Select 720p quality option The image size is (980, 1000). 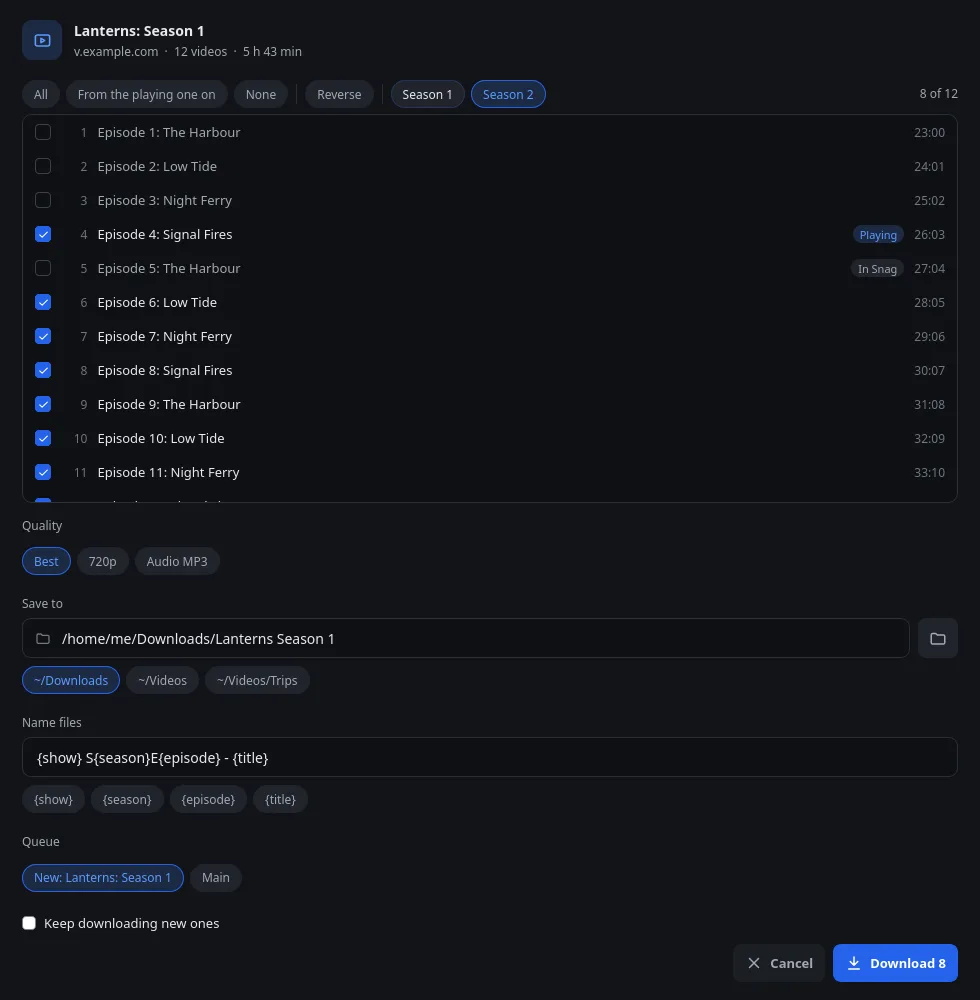(x=103, y=561)
